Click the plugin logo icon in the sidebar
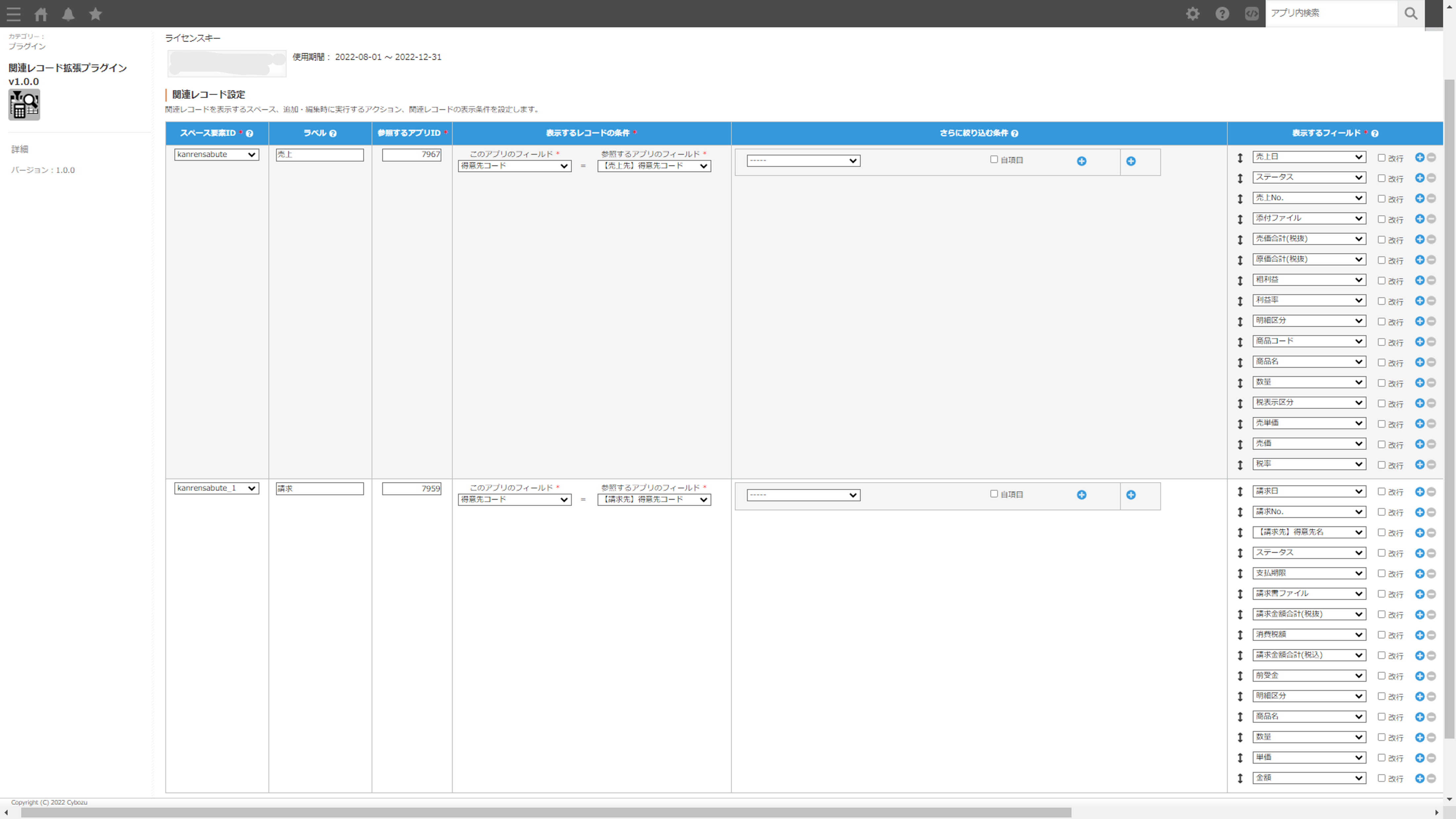Viewport: 1456px width, 819px height. click(x=24, y=105)
